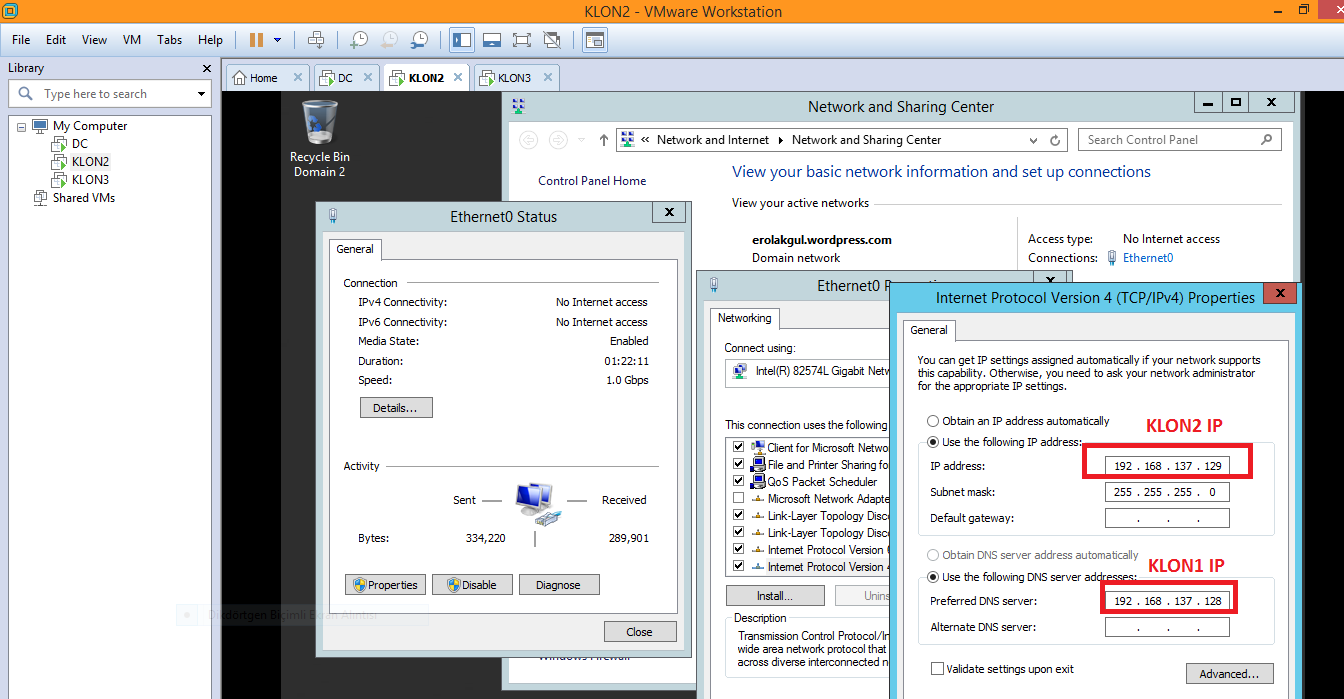Switch to the KLON3 tab
The width and height of the screenshot is (1344, 699).
514,78
